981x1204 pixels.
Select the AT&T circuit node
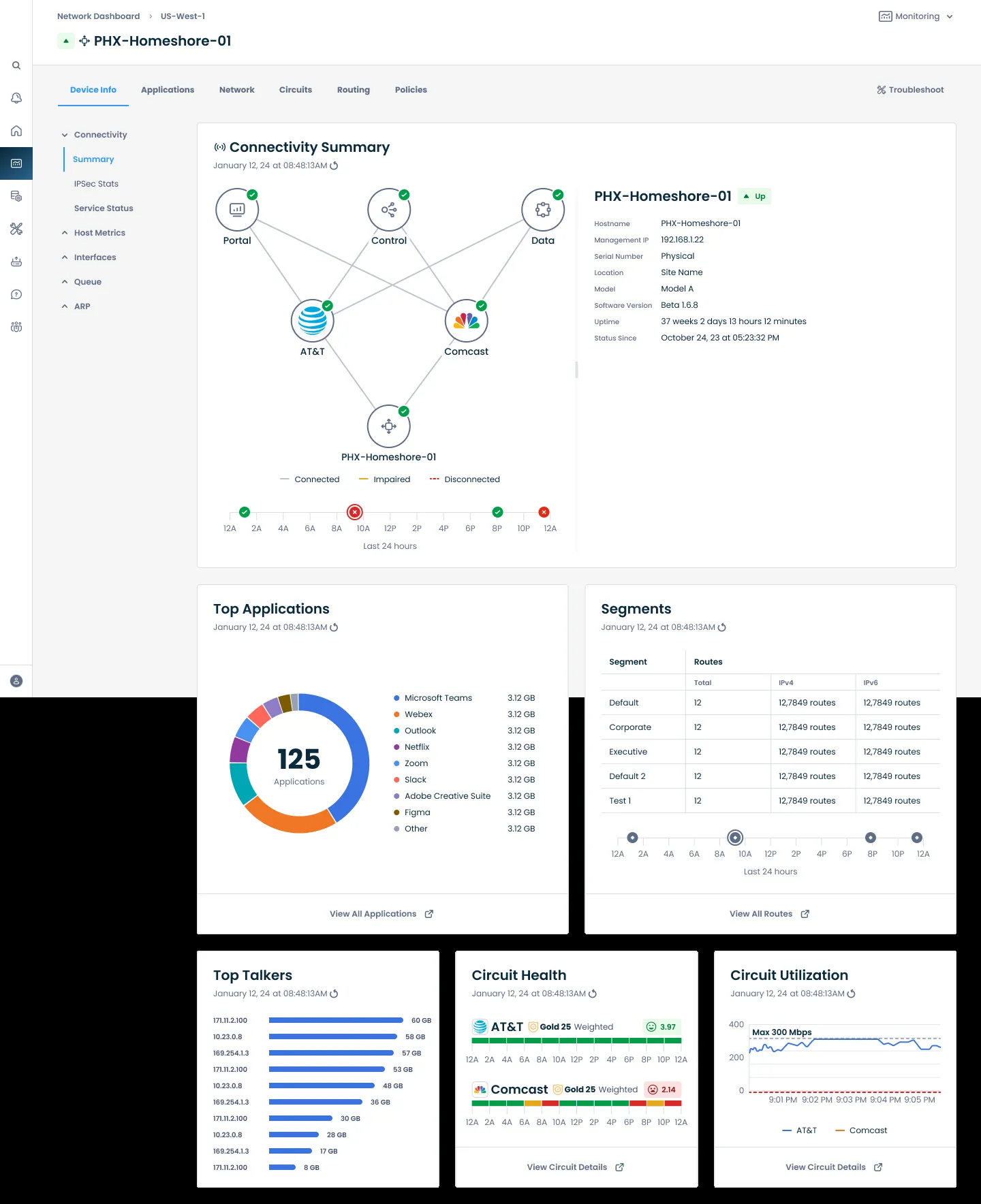(x=313, y=321)
